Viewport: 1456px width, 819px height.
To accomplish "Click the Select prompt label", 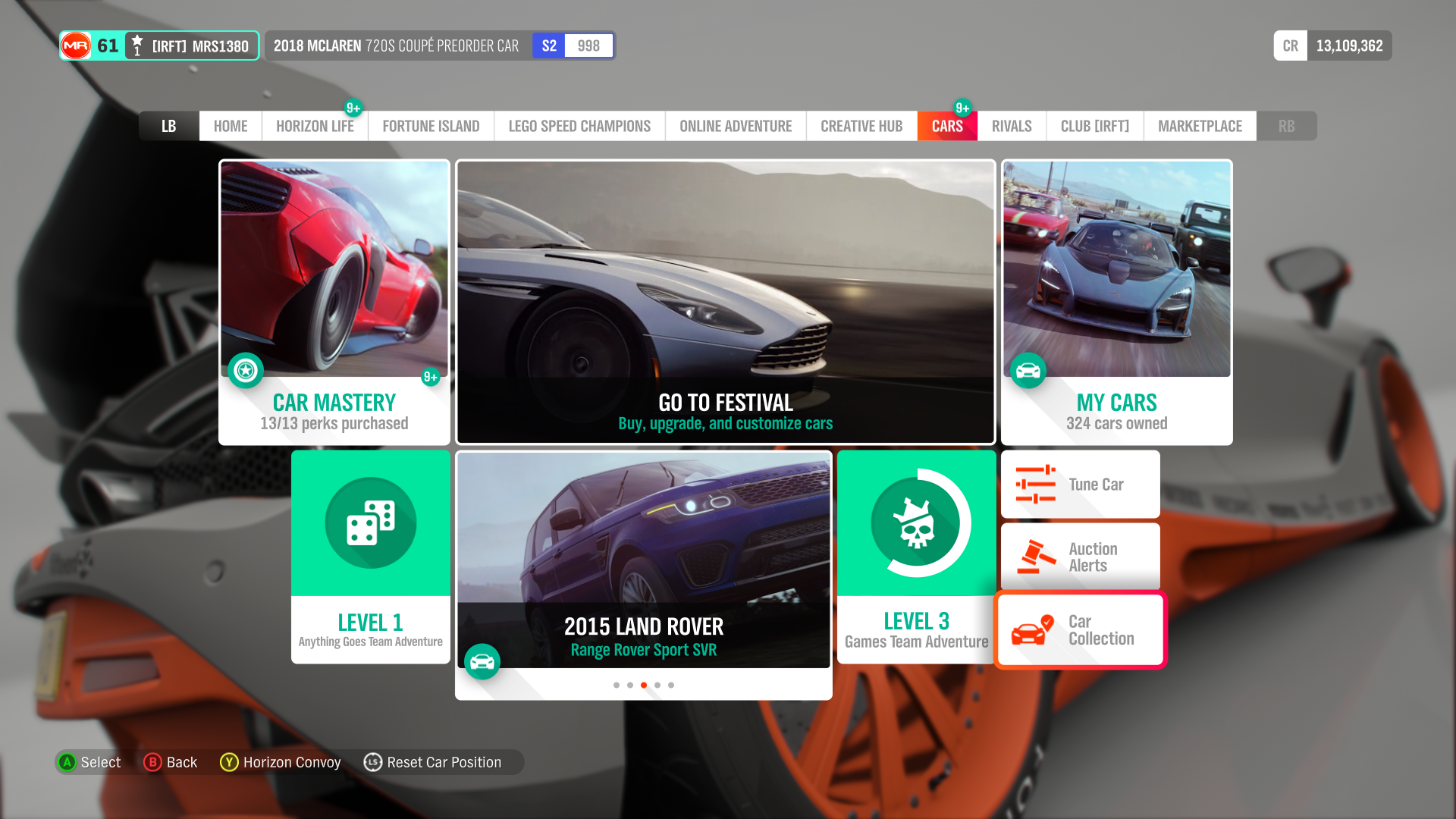I will tap(101, 762).
